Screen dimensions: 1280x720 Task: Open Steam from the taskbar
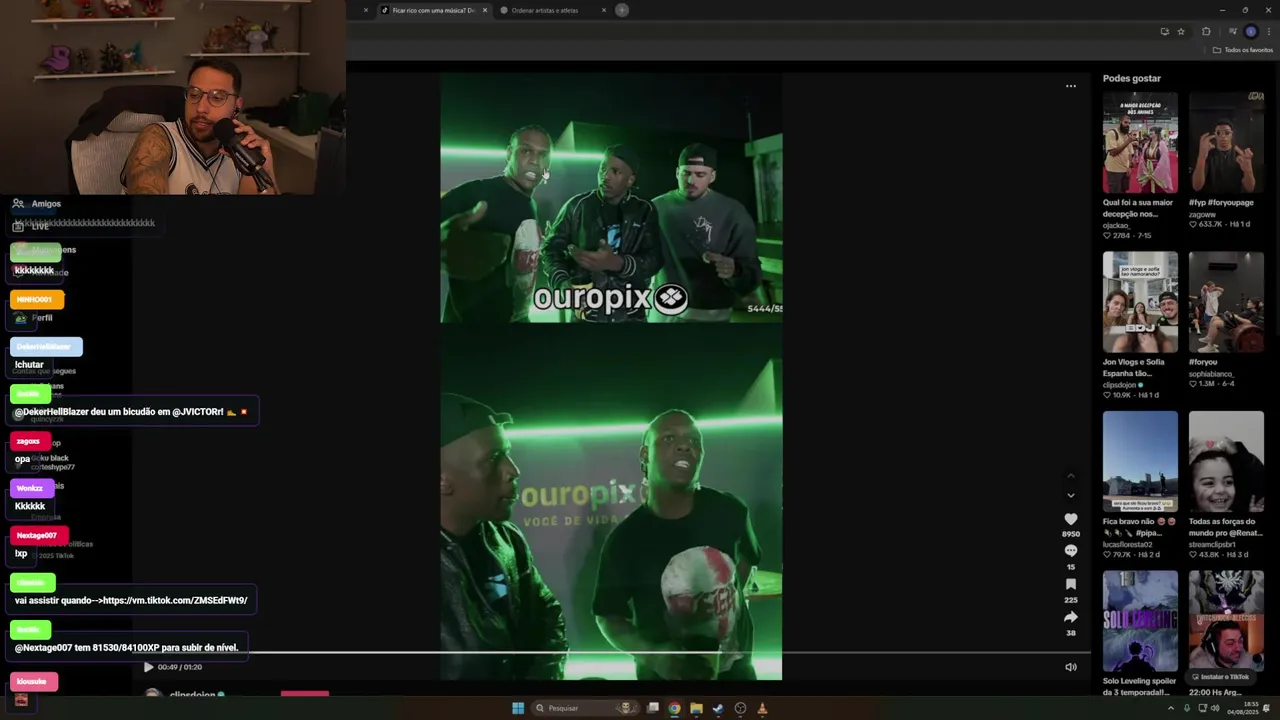click(x=718, y=708)
